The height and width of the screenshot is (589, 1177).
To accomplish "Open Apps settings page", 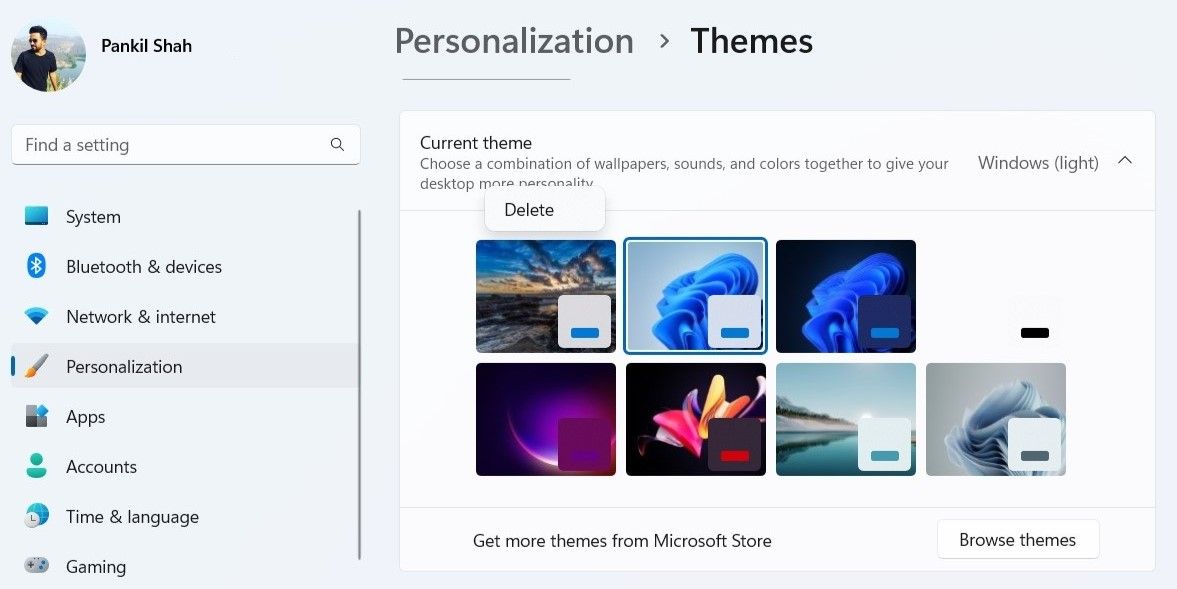I will pos(184,416).
